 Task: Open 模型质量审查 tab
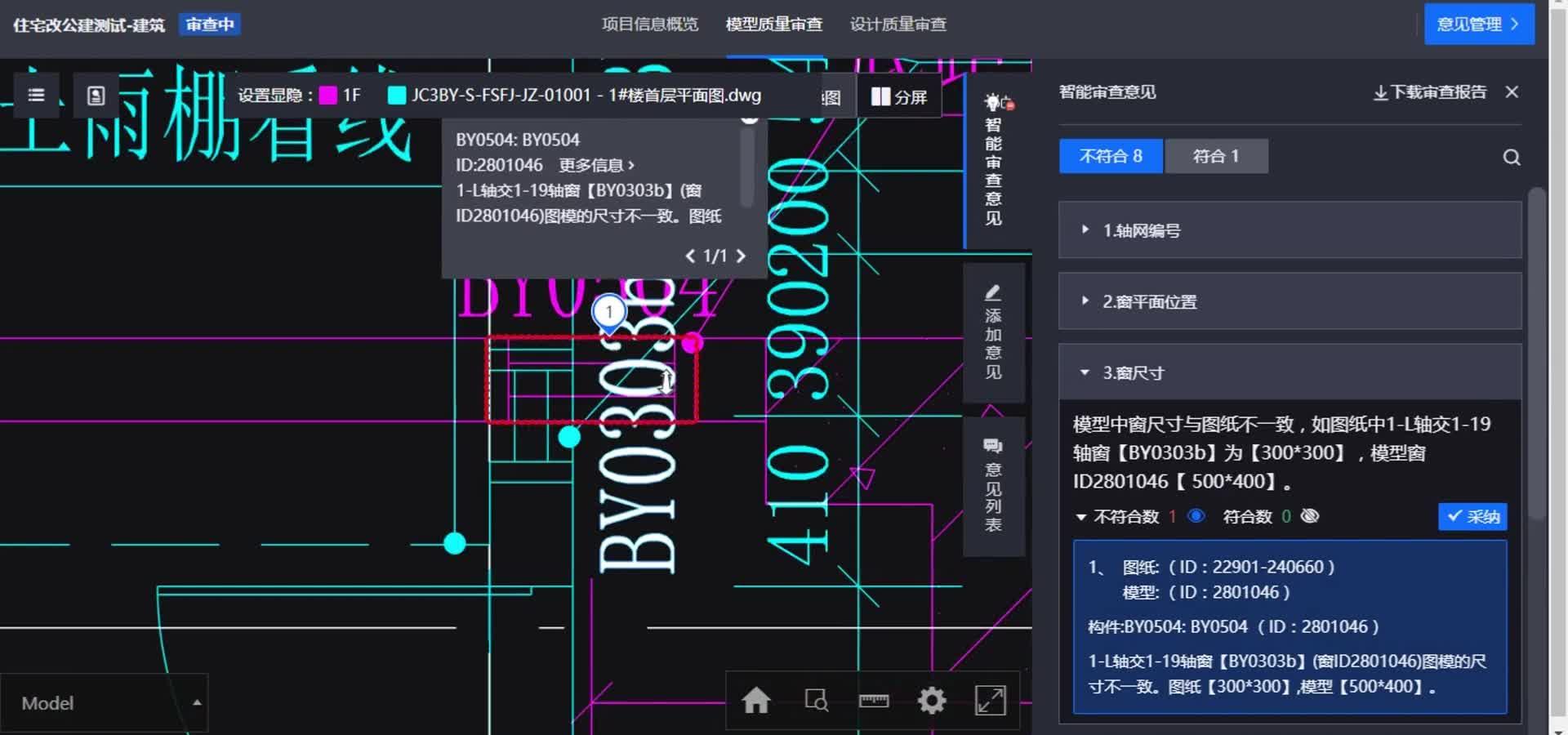coord(774,24)
